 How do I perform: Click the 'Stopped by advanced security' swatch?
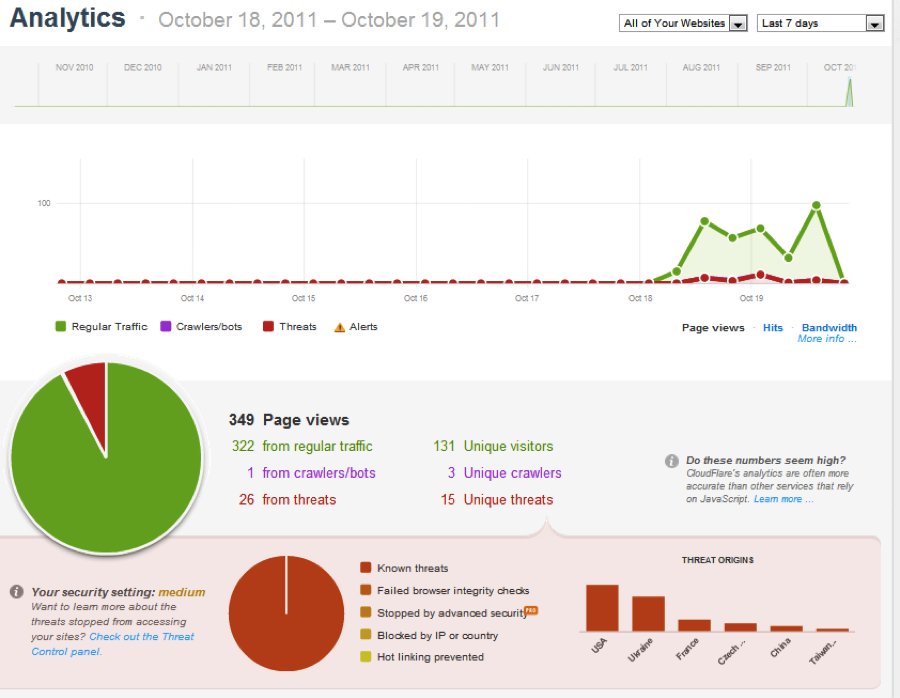(365, 612)
